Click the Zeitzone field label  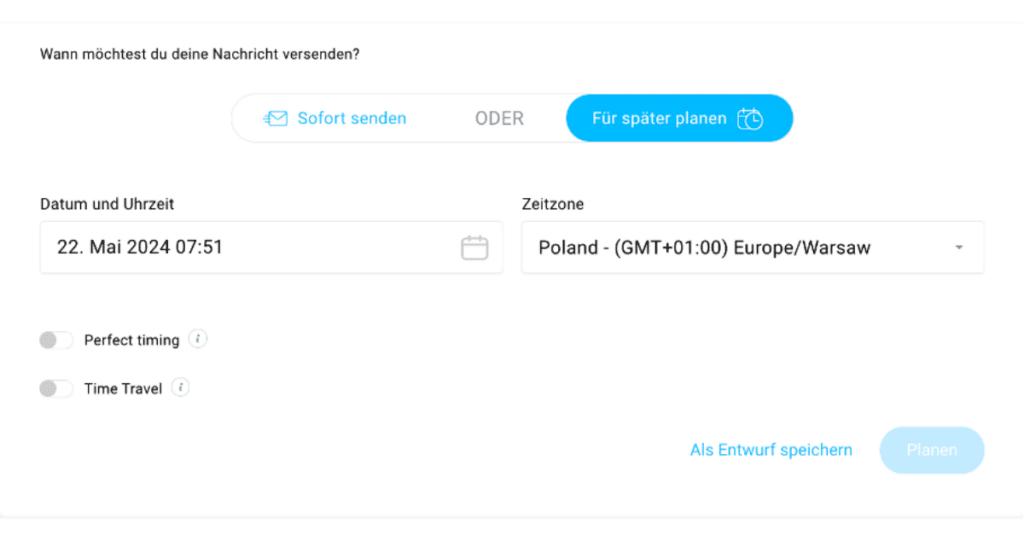(552, 204)
